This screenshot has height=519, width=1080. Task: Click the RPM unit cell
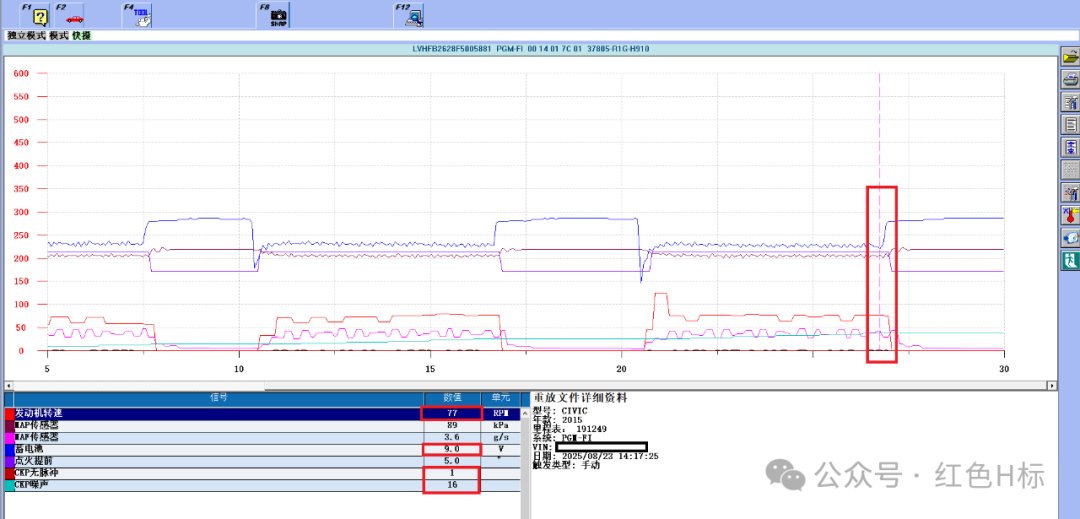click(500, 413)
